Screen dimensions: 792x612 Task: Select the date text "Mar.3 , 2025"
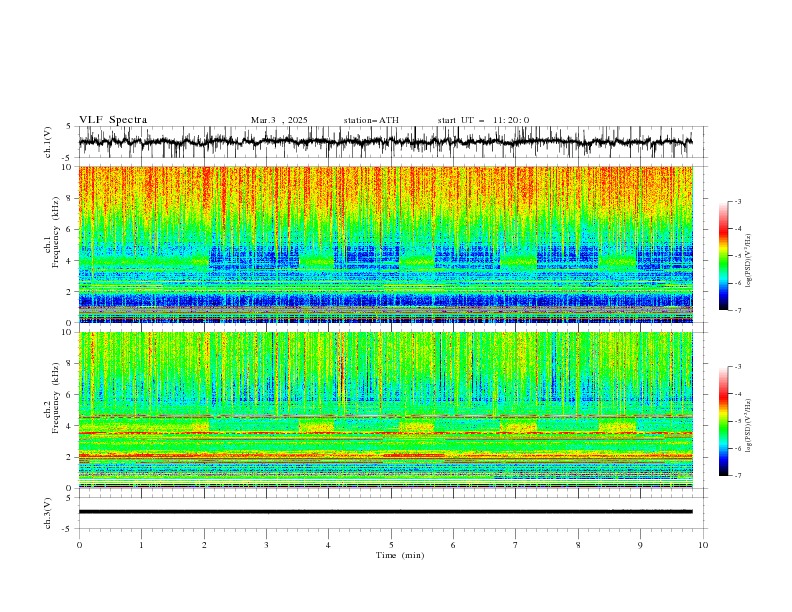(x=279, y=120)
